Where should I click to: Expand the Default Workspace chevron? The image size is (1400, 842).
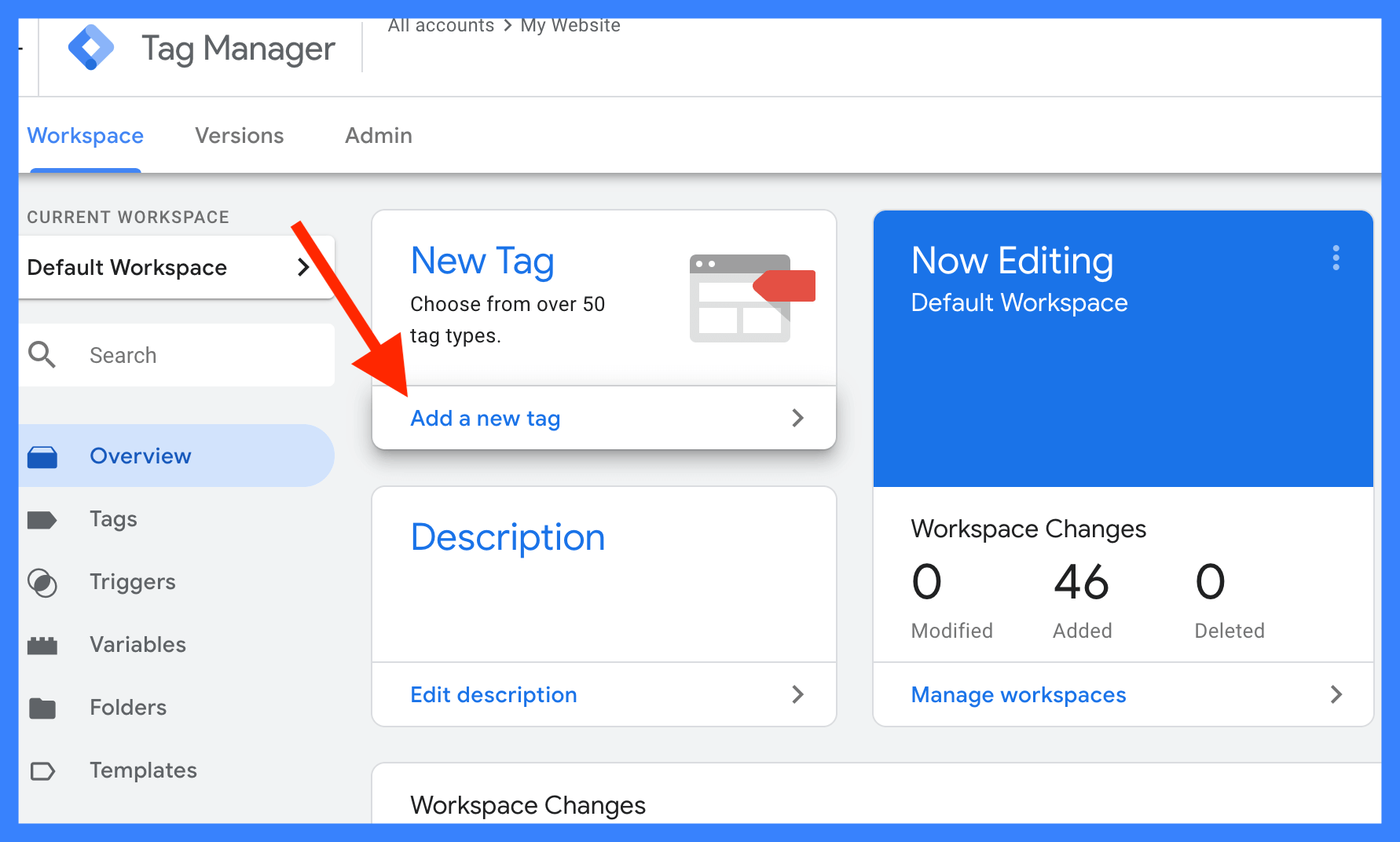[x=305, y=267]
